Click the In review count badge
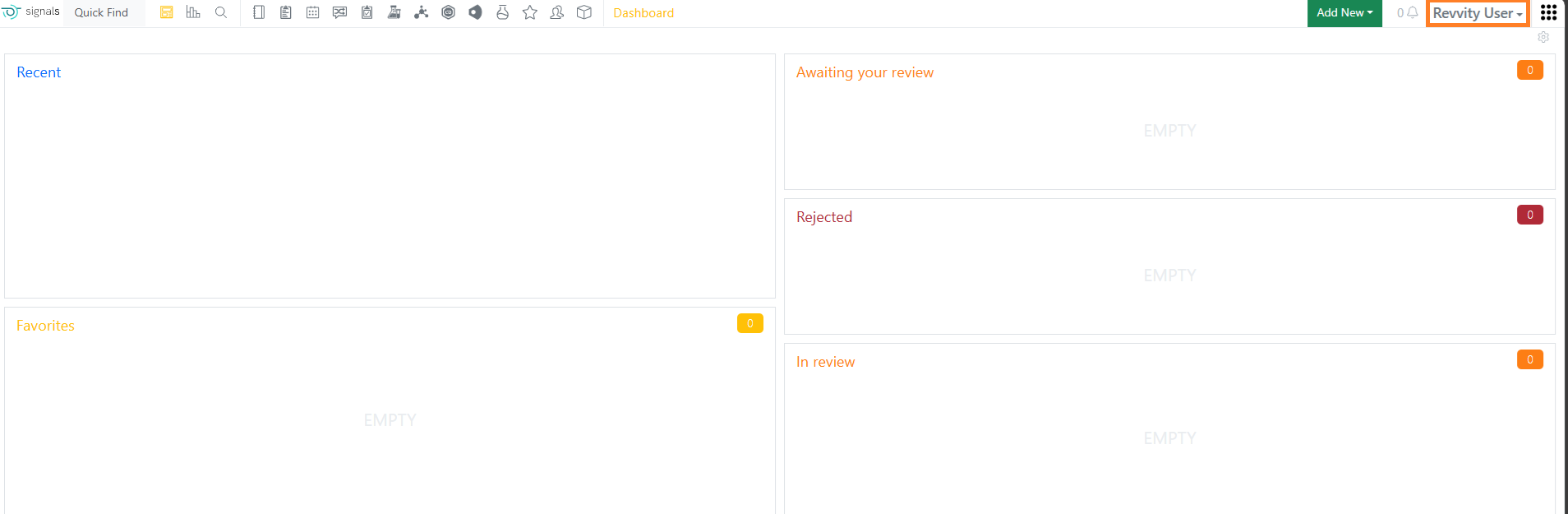The height and width of the screenshot is (514, 1568). 1530,359
